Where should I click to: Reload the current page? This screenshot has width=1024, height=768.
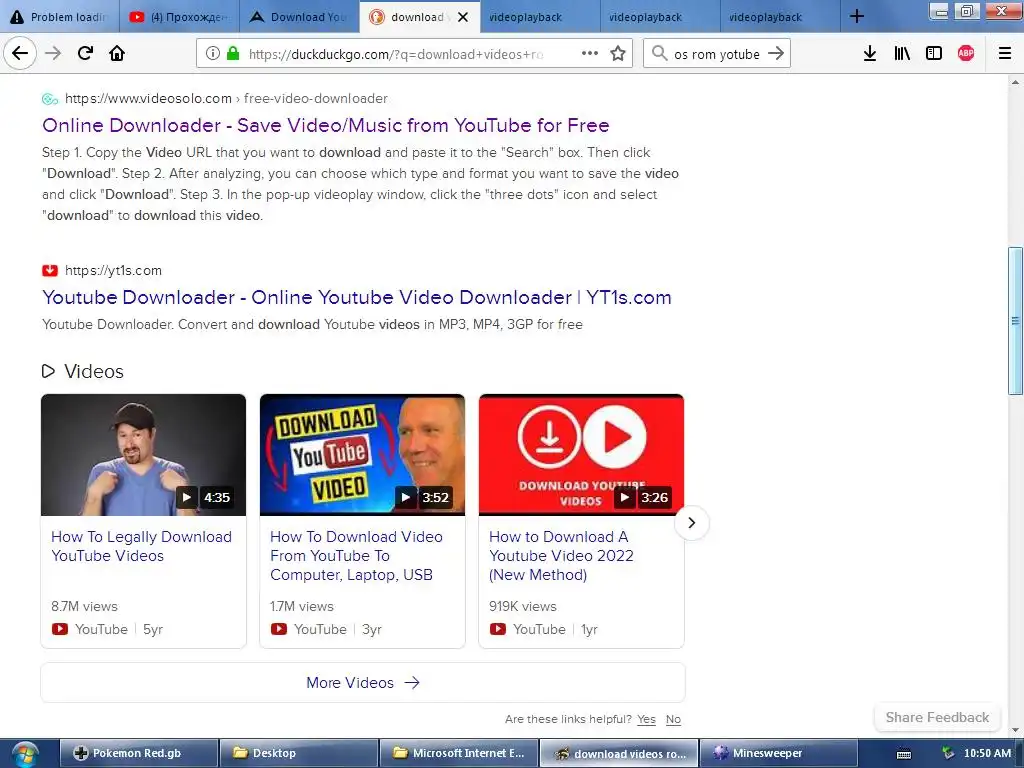tap(86, 53)
